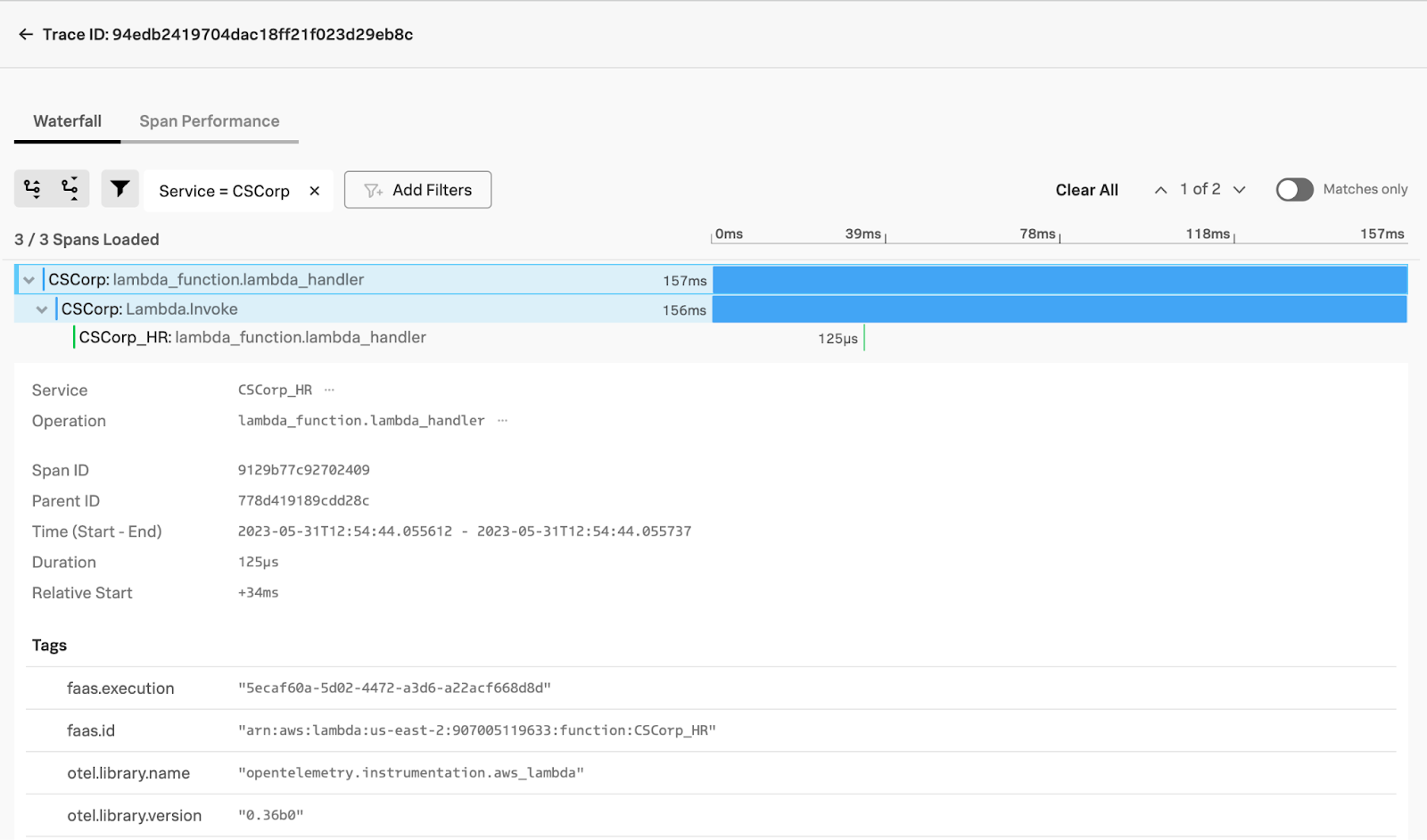Collapse the CSCorp lambda_function.lambda_handler root span
This screenshot has width=1427, height=840.
29,280
